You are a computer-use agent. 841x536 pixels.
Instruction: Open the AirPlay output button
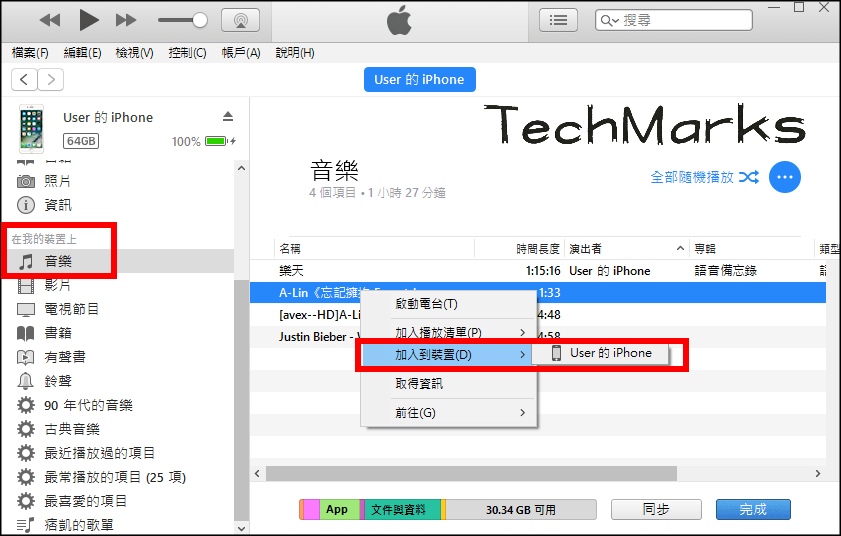tap(240, 20)
